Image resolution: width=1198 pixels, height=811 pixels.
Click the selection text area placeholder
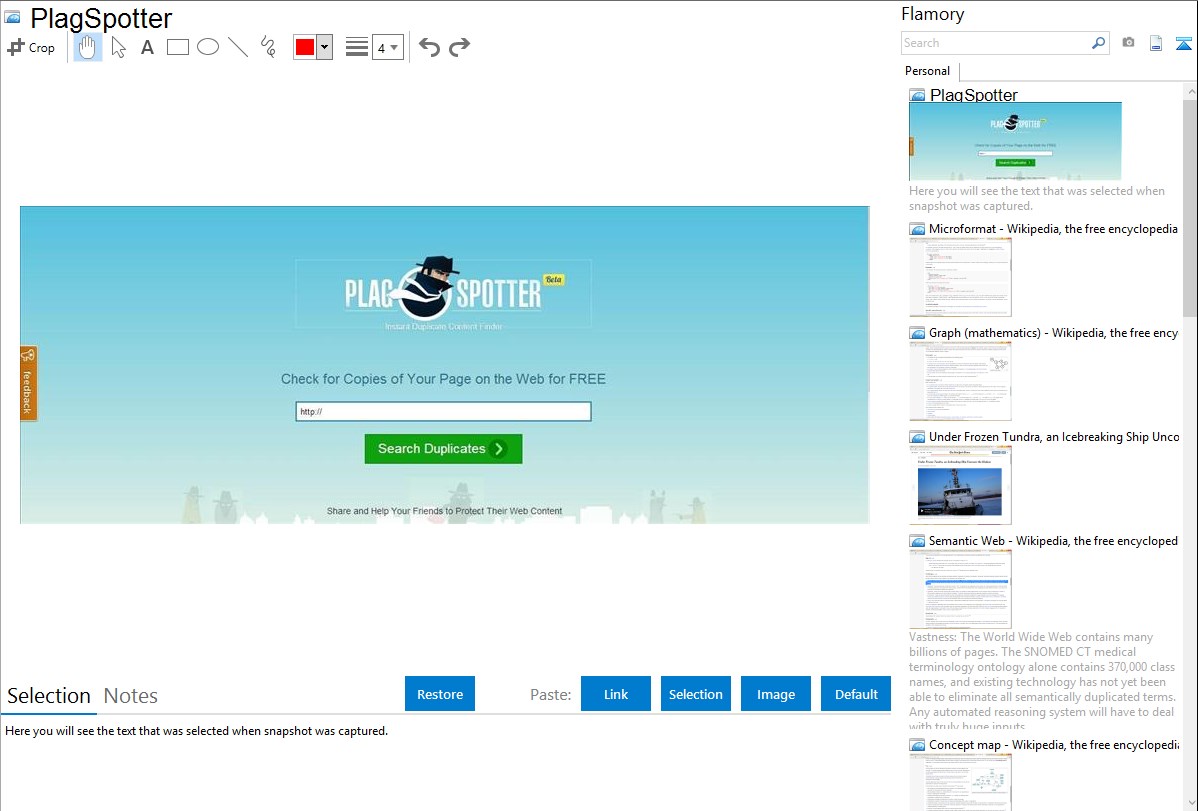tap(196, 731)
